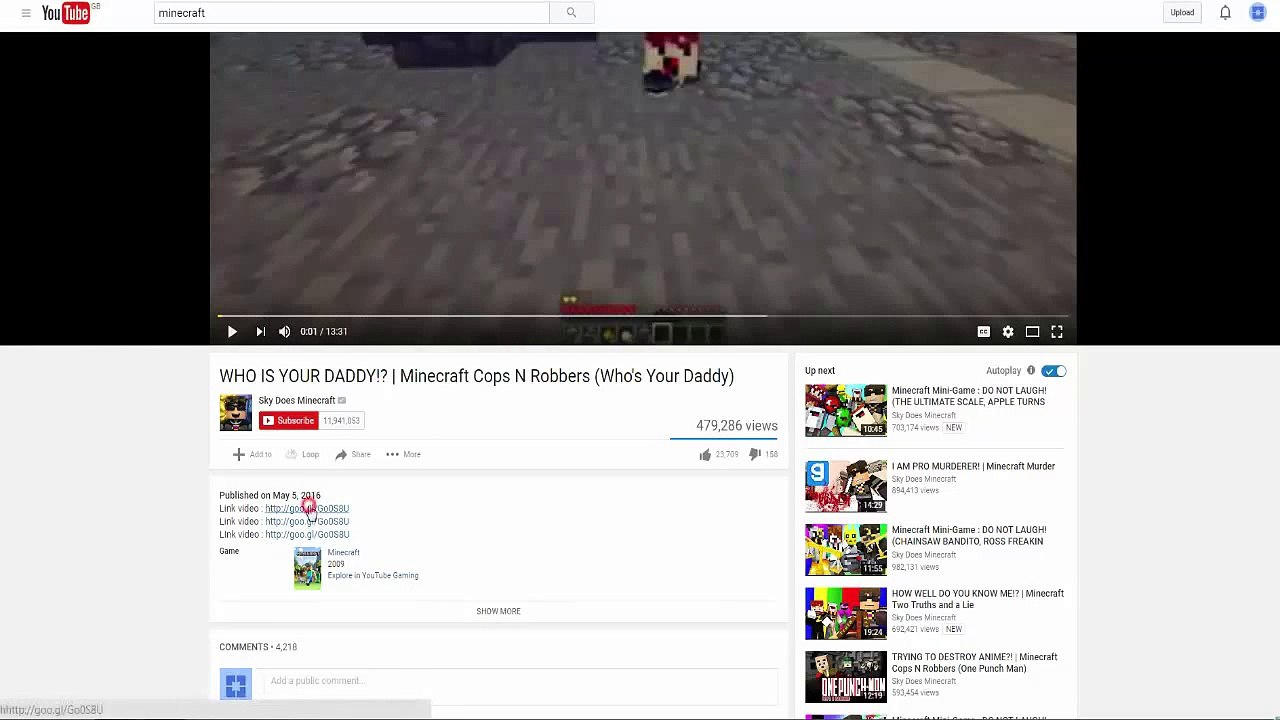Seek using the video progress bar
The width and height of the screenshot is (1280, 720).
[x=643, y=316]
